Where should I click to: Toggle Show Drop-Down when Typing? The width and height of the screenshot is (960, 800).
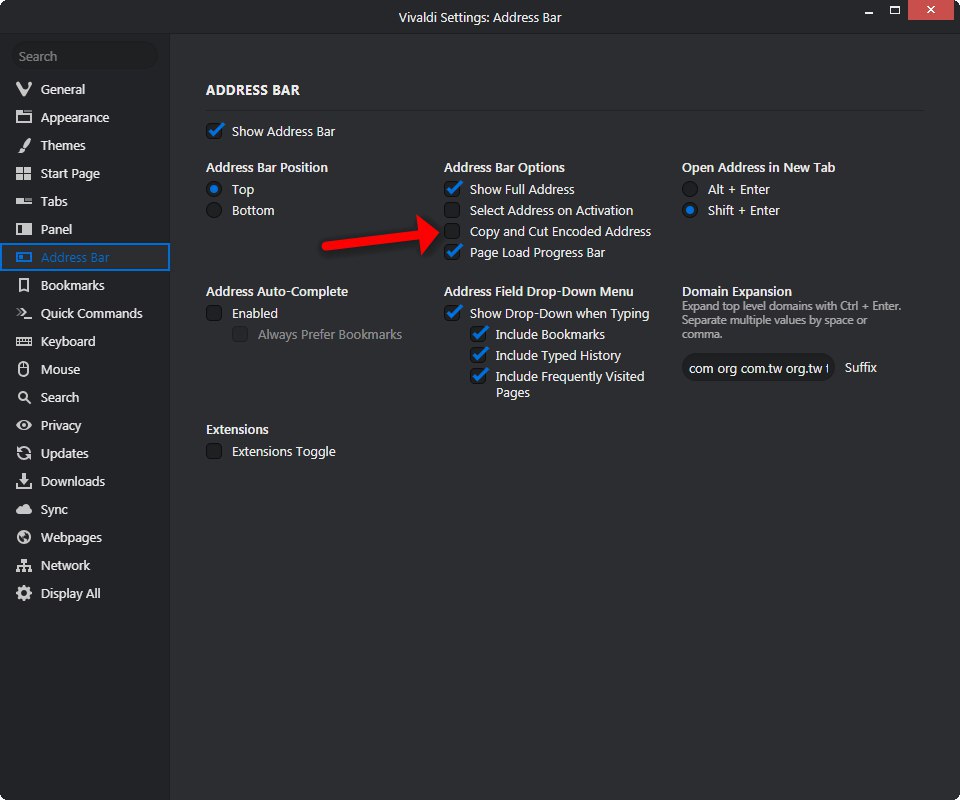(453, 313)
